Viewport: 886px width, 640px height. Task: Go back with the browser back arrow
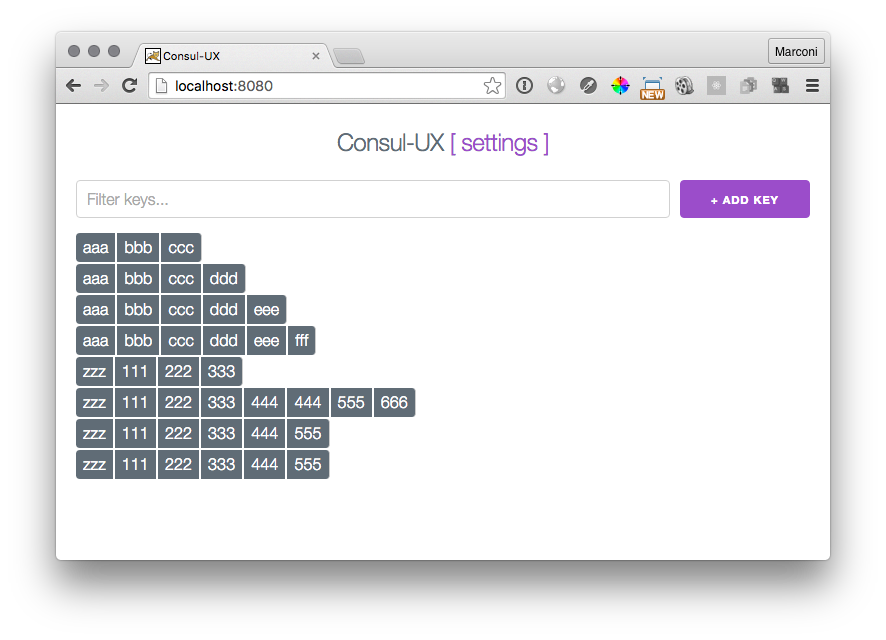(x=73, y=86)
